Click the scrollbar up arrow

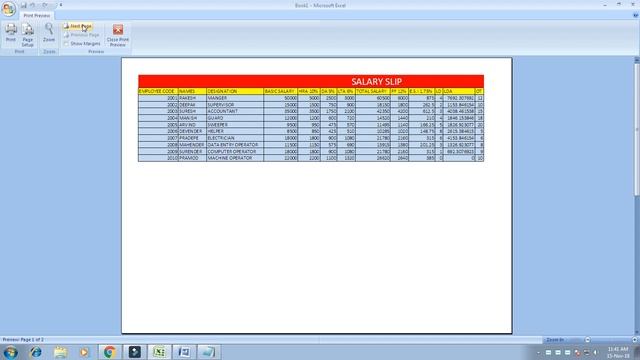click(637, 60)
